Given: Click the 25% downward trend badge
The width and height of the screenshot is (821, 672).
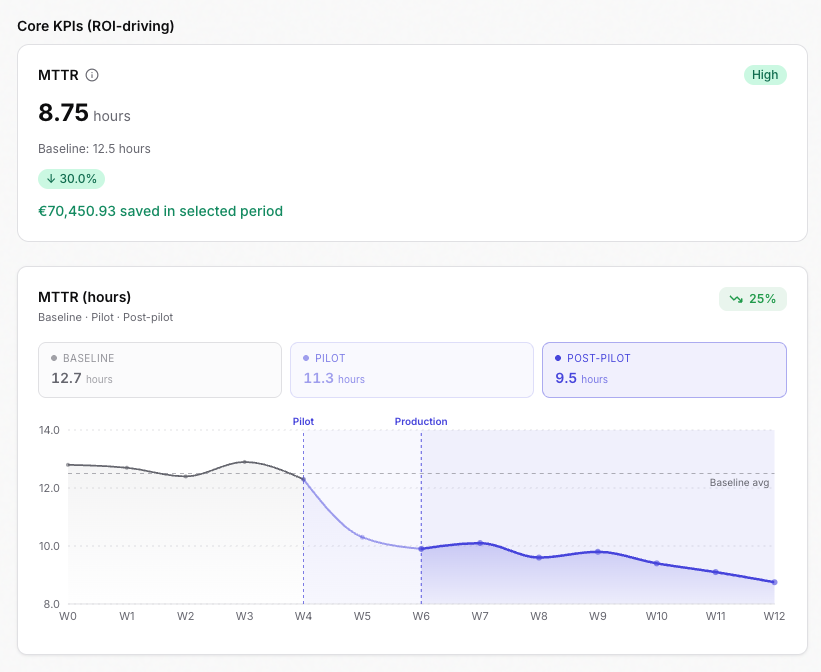Looking at the screenshot, I should (752, 299).
